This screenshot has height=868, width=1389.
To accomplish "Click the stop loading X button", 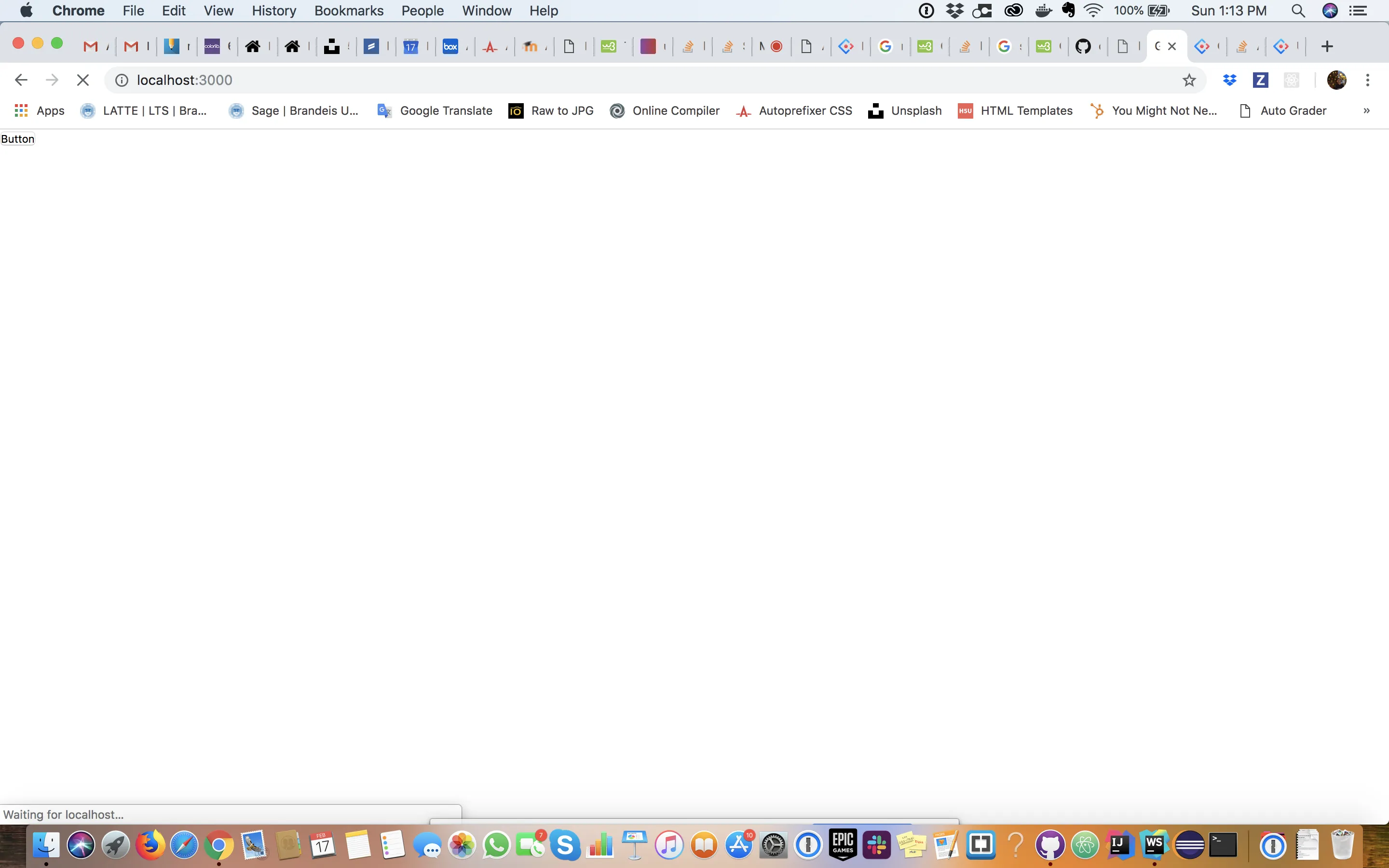I will pos(82,81).
